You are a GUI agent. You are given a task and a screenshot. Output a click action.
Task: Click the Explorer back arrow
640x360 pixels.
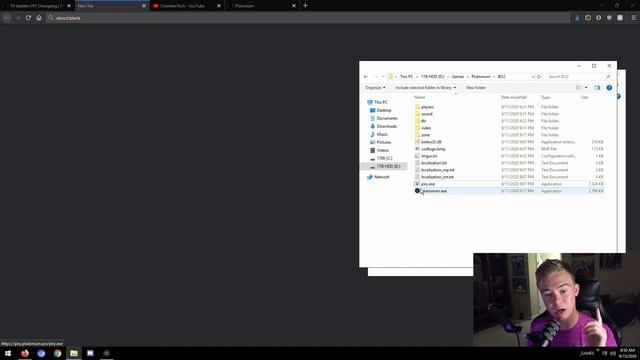[x=366, y=77]
